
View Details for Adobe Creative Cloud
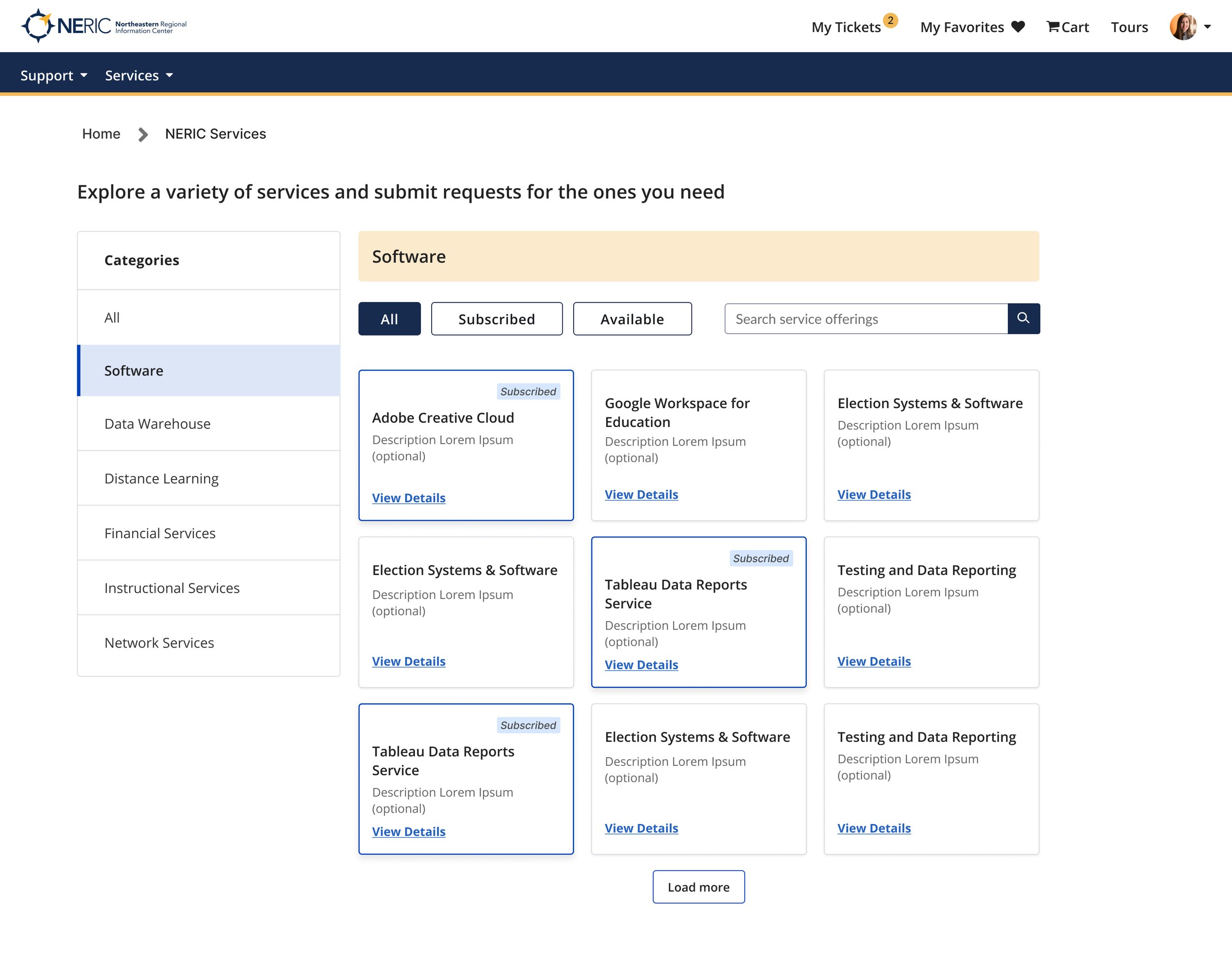pyautogui.click(x=409, y=498)
